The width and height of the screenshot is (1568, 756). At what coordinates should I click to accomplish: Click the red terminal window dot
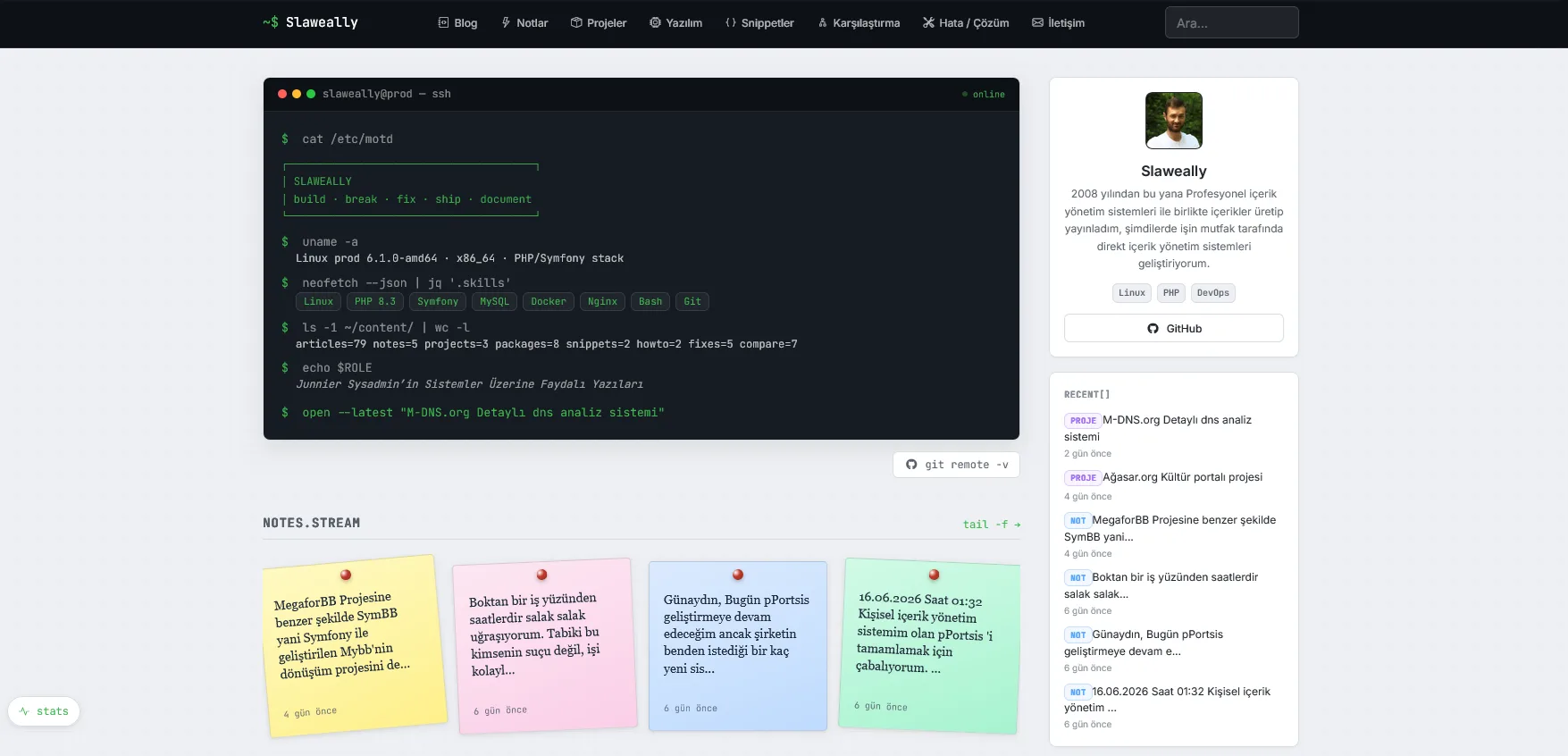(x=282, y=94)
